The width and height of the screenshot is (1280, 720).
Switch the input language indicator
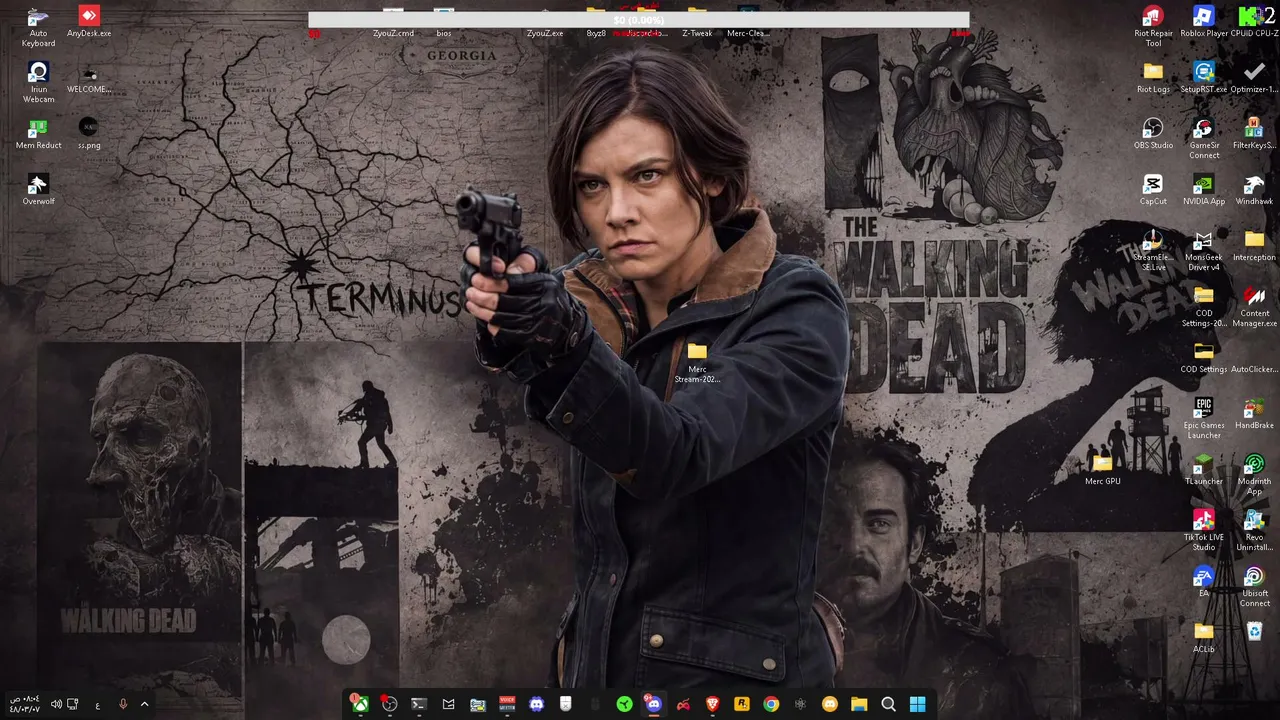(x=97, y=705)
